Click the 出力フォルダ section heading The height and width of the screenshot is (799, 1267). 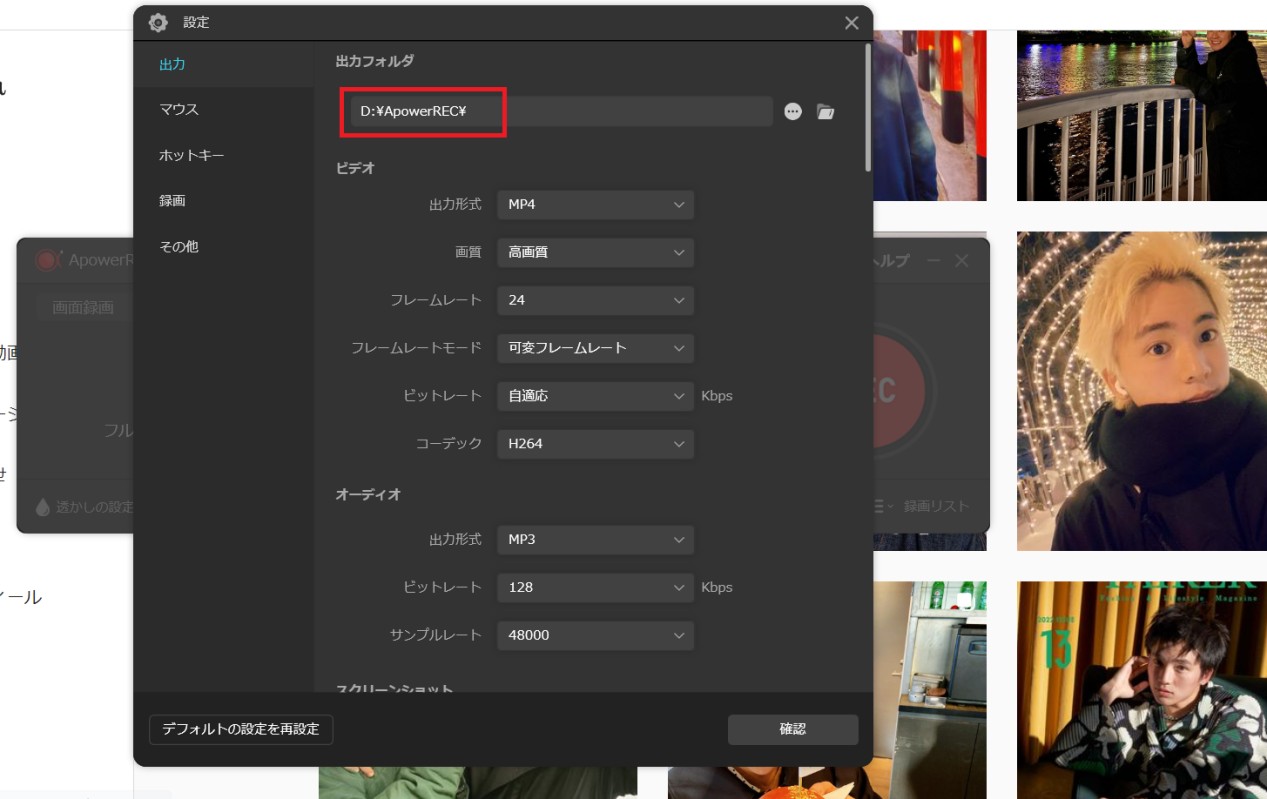pyautogui.click(x=375, y=61)
